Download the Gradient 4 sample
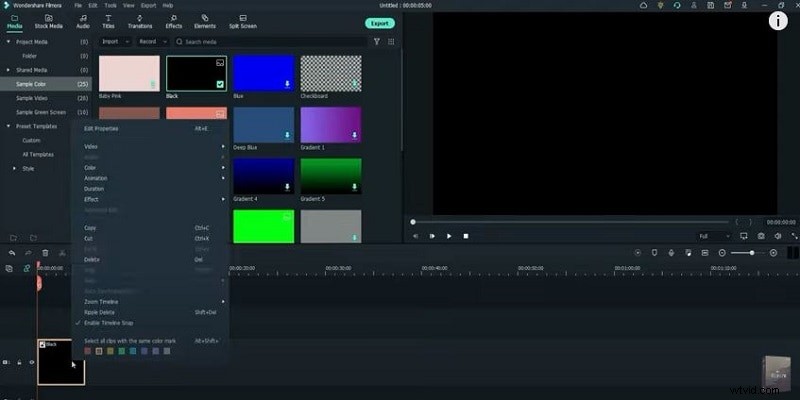 (287, 187)
